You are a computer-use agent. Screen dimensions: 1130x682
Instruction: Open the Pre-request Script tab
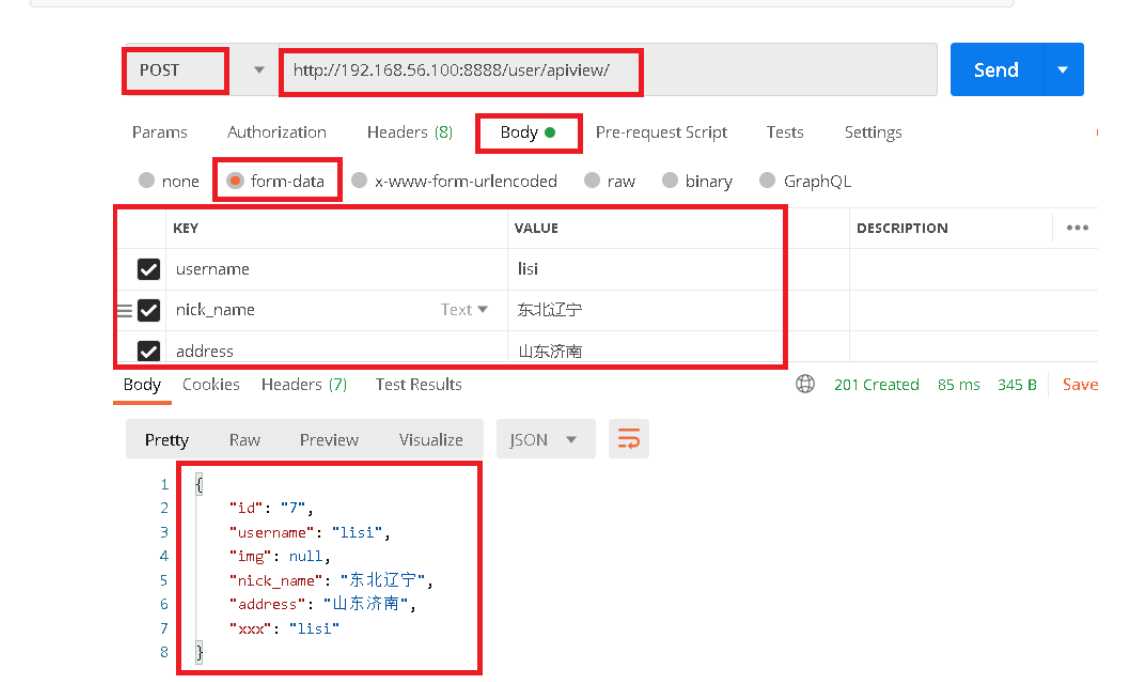661,133
